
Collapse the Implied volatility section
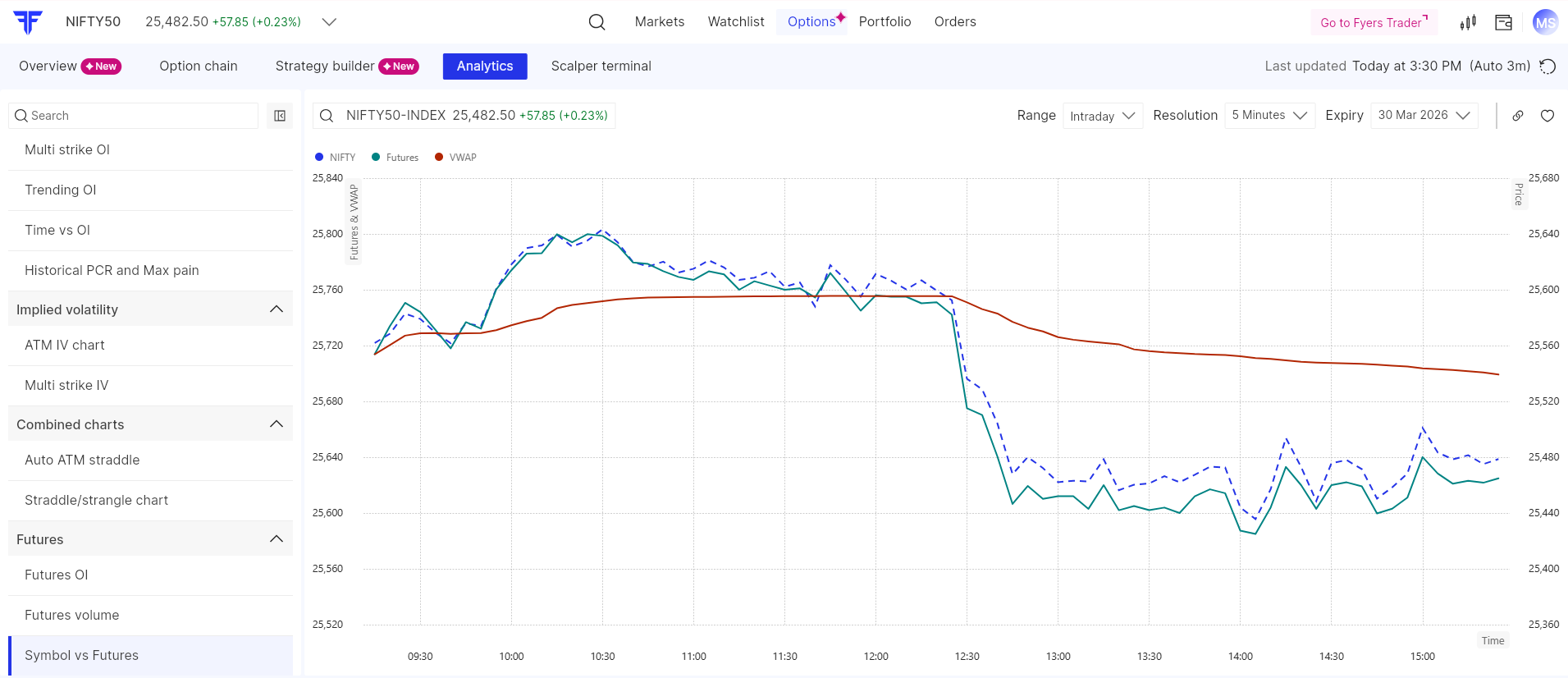[x=276, y=309]
